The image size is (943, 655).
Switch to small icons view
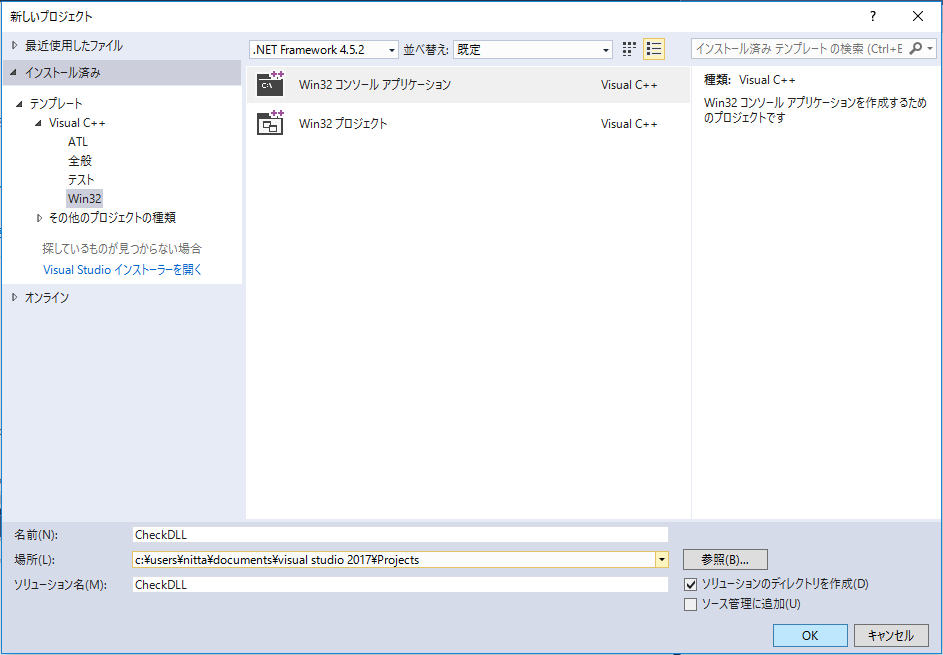[629, 49]
